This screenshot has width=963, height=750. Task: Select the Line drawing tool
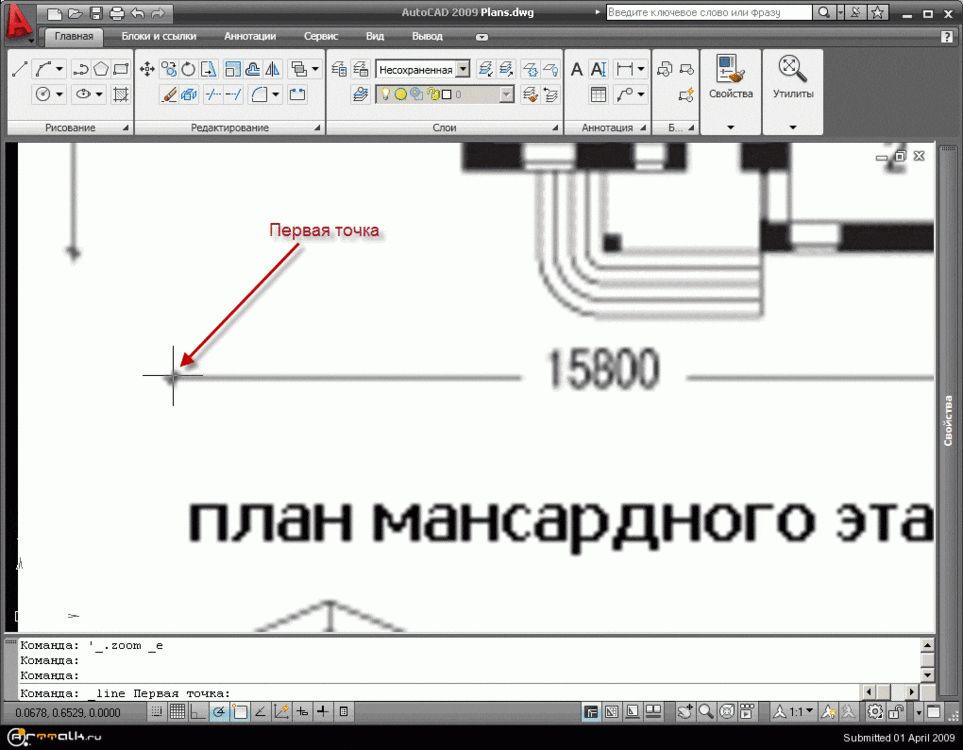19,69
